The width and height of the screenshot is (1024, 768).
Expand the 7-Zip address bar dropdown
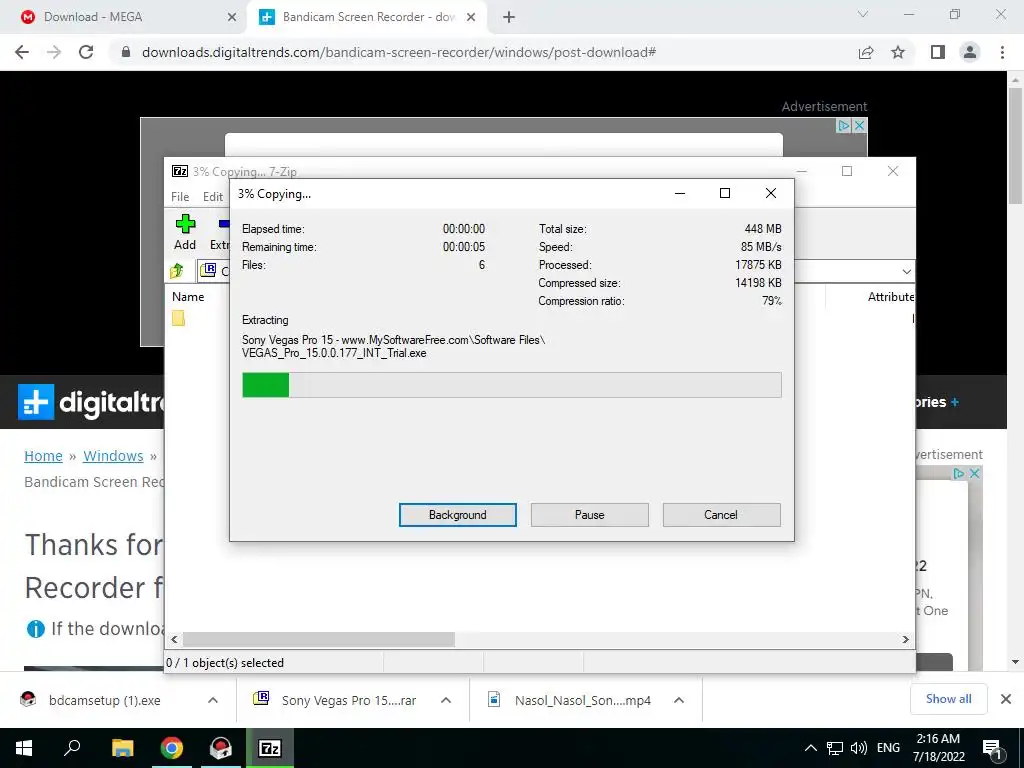click(906, 271)
